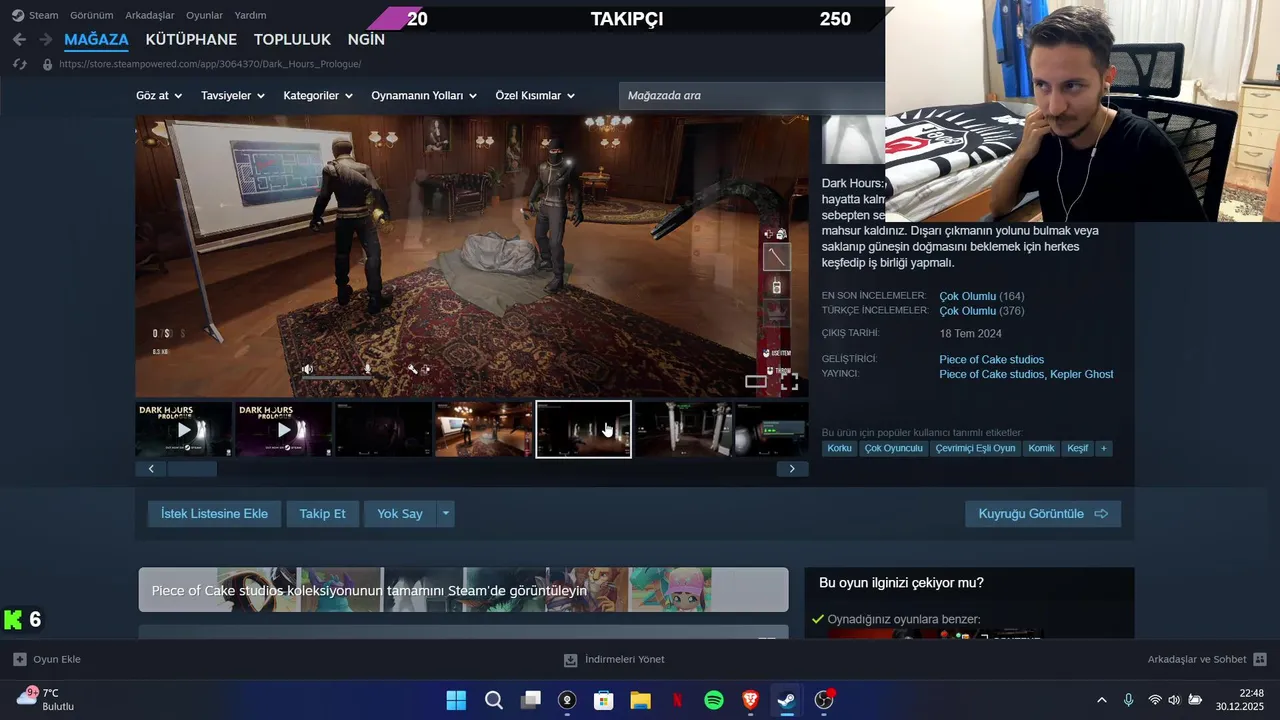Select the Çok Oyunculu tag
Image resolution: width=1280 pixels, height=720 pixels.
(x=894, y=448)
